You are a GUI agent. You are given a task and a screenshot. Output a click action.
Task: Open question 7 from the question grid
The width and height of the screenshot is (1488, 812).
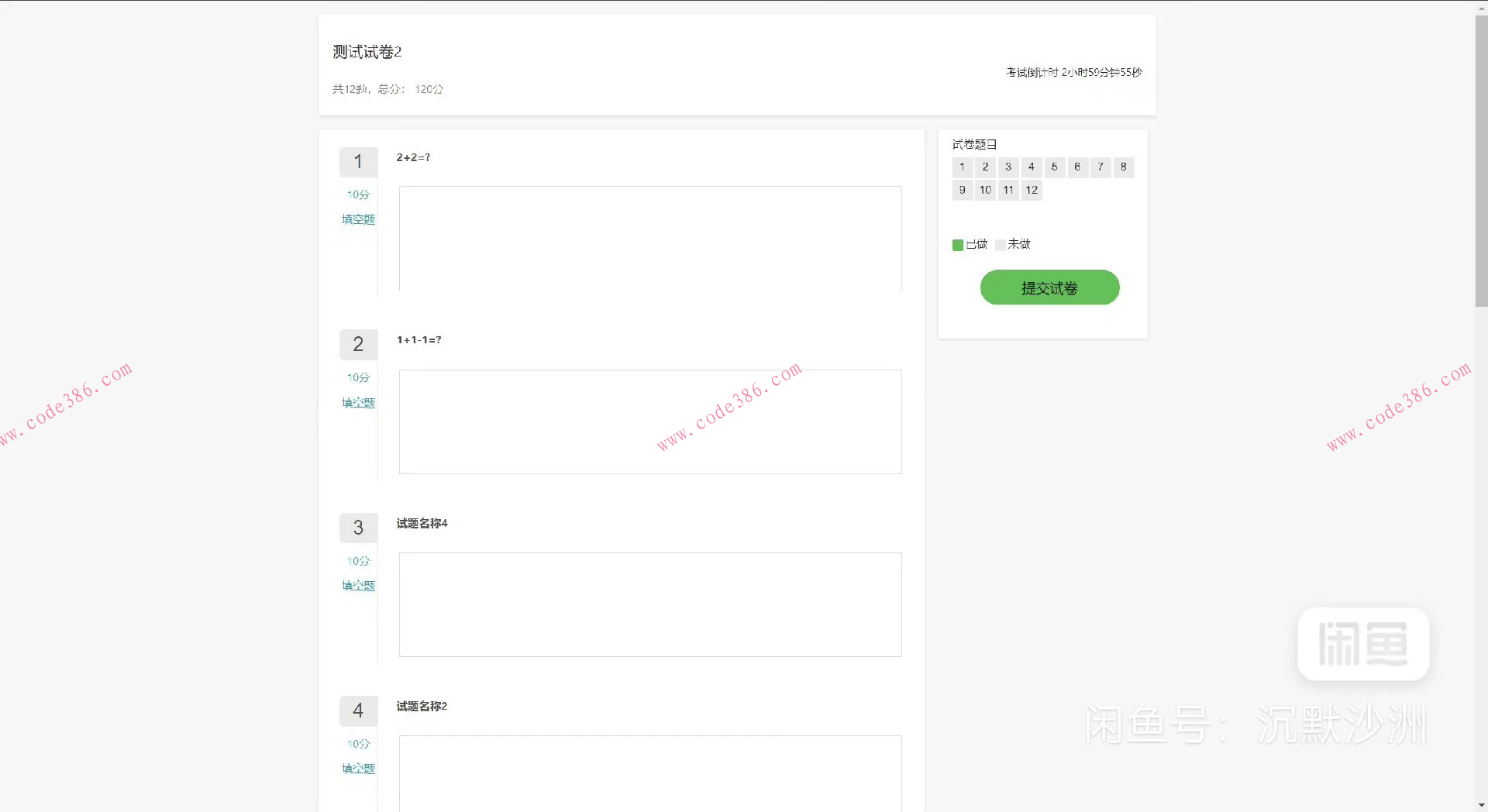click(x=1100, y=167)
